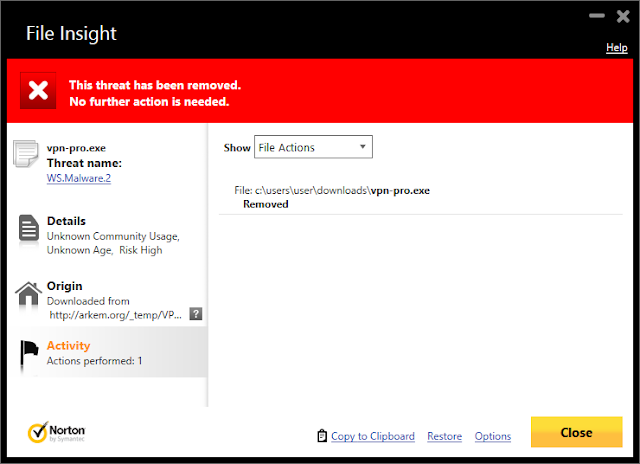This screenshot has height=464, width=640.
Task: Click the question mark icon beside the URL
Action: pyautogui.click(x=196, y=314)
